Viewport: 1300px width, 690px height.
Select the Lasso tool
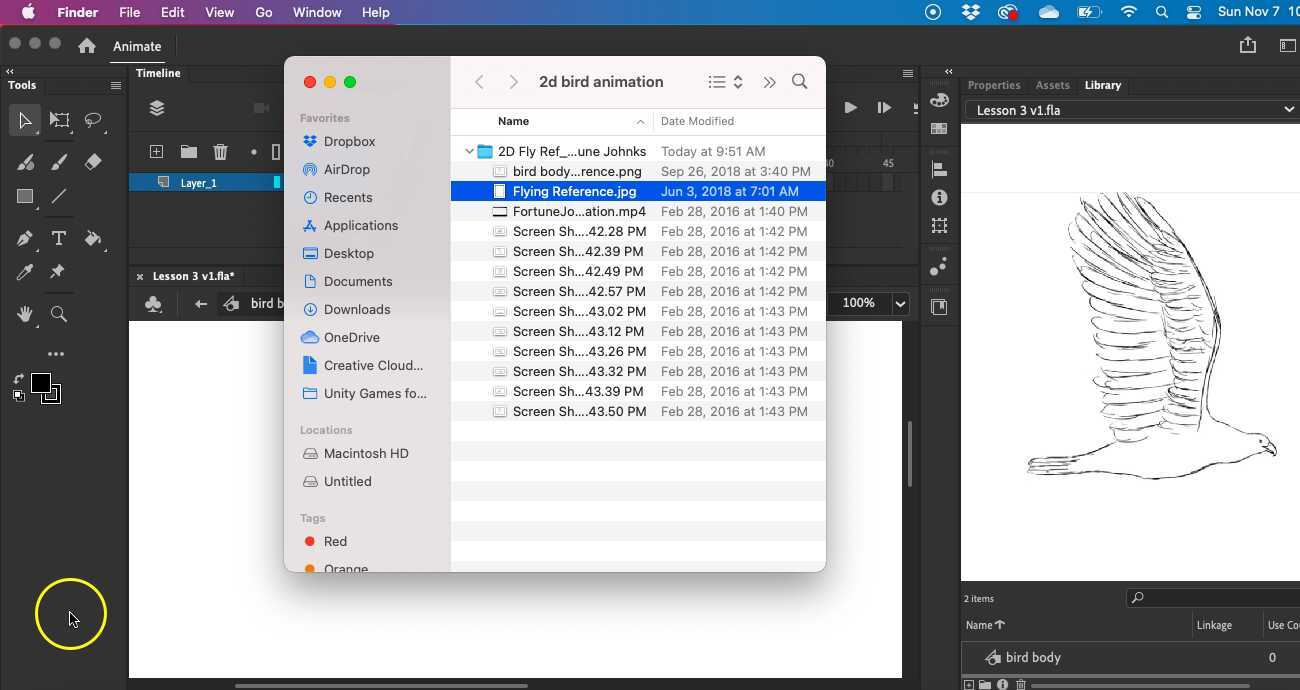click(x=93, y=121)
